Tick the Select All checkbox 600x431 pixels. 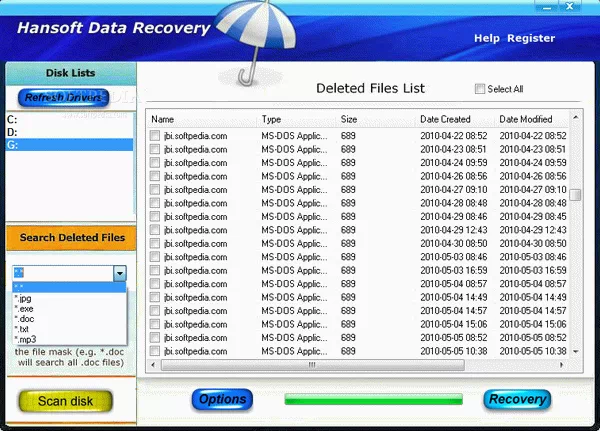coord(479,89)
